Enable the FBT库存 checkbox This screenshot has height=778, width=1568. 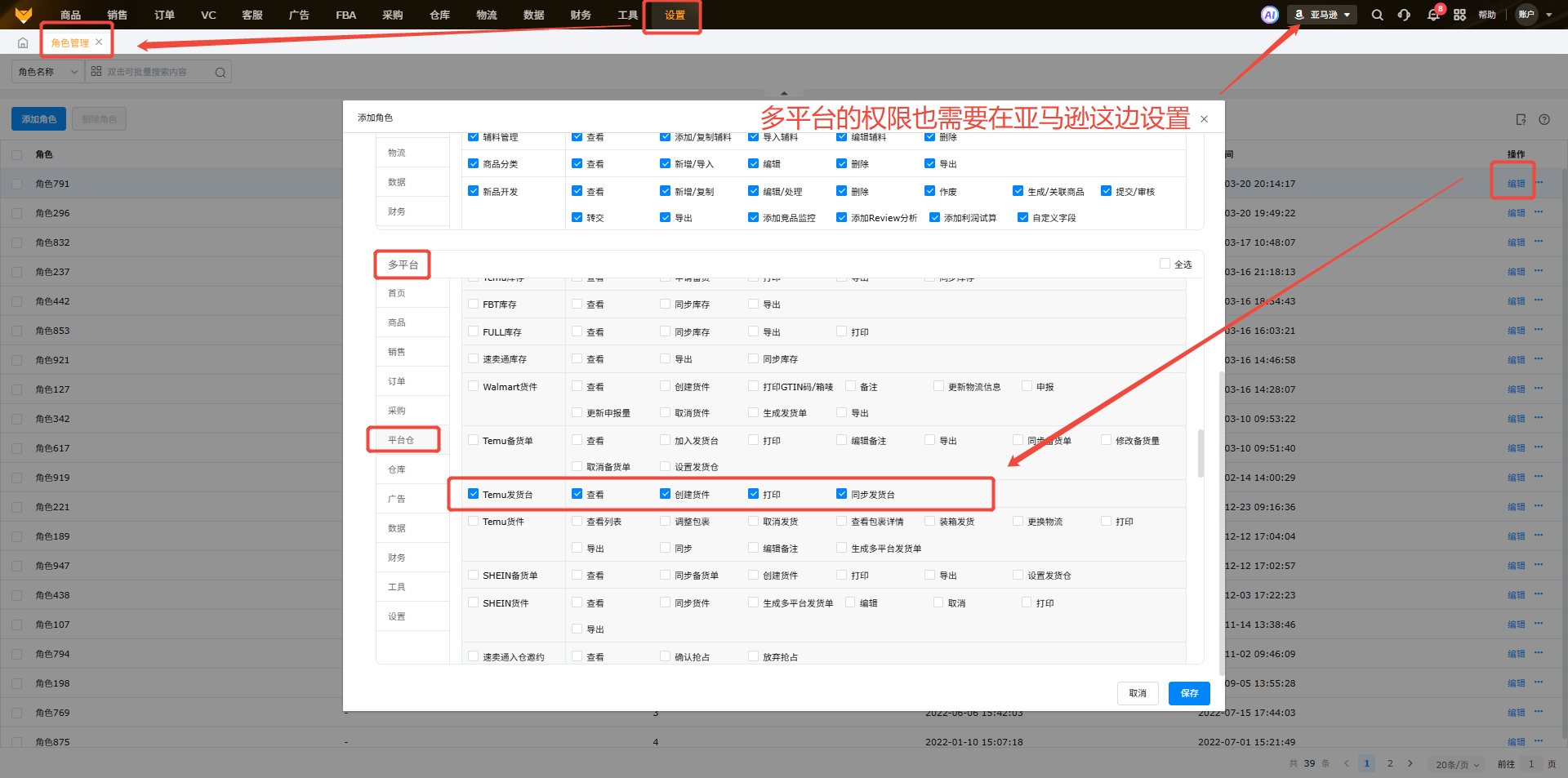pos(474,304)
